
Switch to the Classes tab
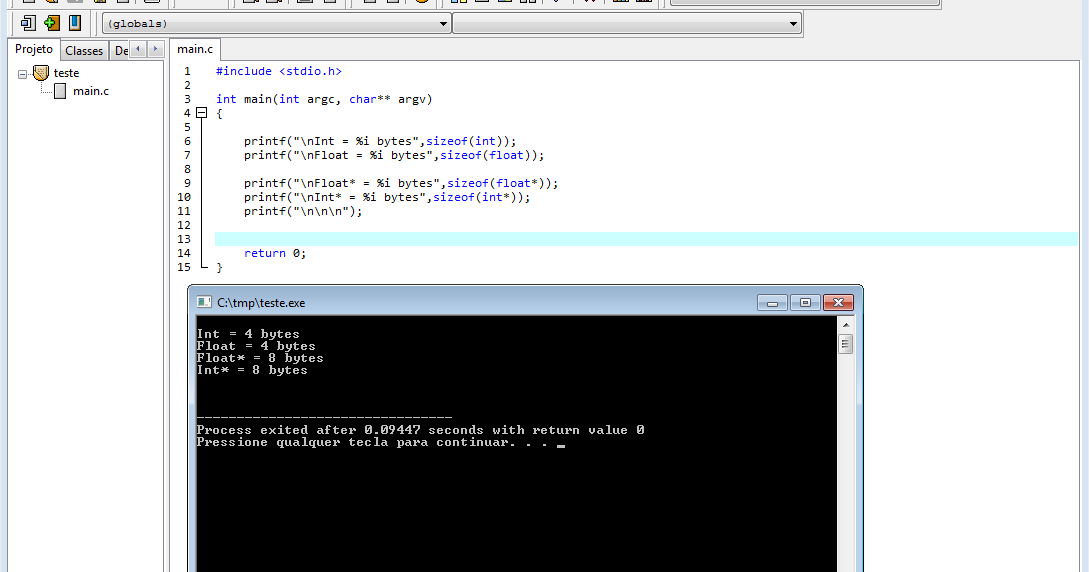pos(84,51)
